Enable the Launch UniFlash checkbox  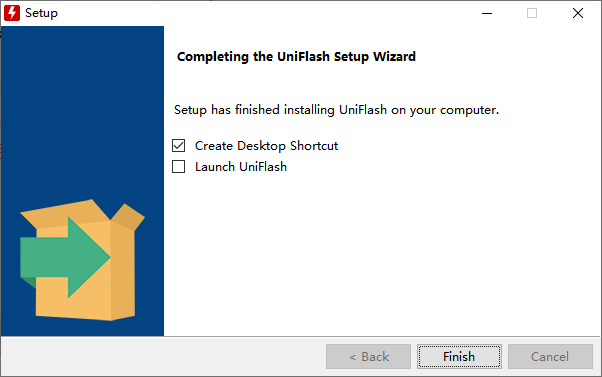coord(179,167)
